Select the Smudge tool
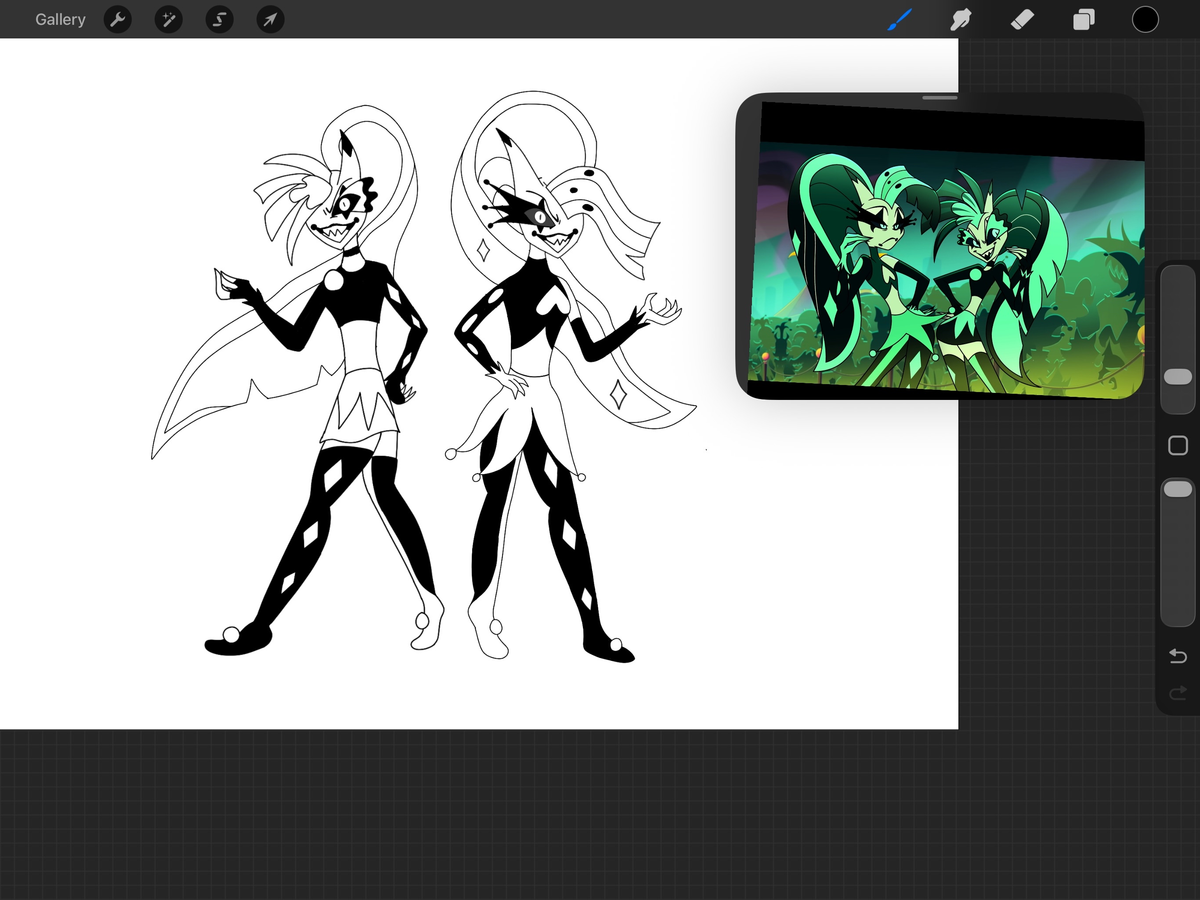This screenshot has width=1200, height=900. (961, 19)
